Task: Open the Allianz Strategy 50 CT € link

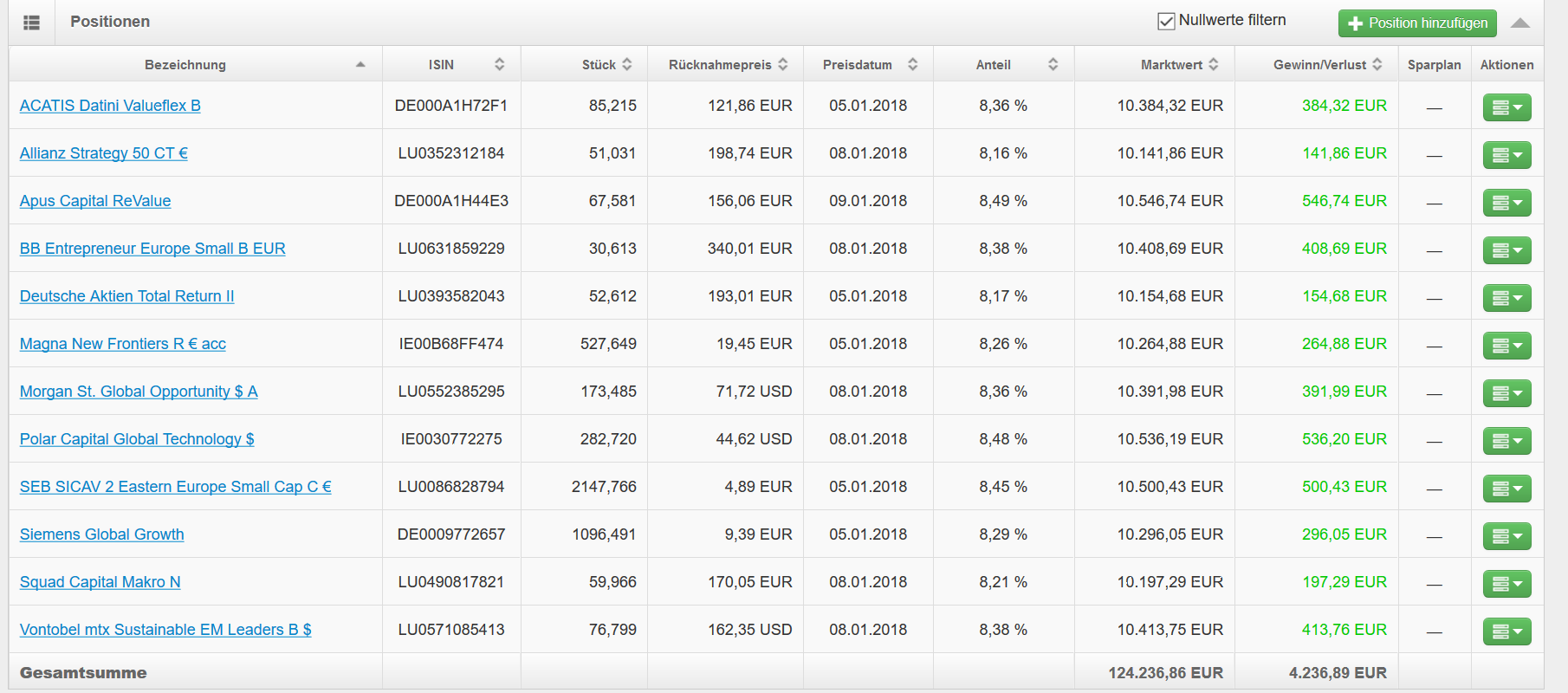Action: (x=104, y=153)
